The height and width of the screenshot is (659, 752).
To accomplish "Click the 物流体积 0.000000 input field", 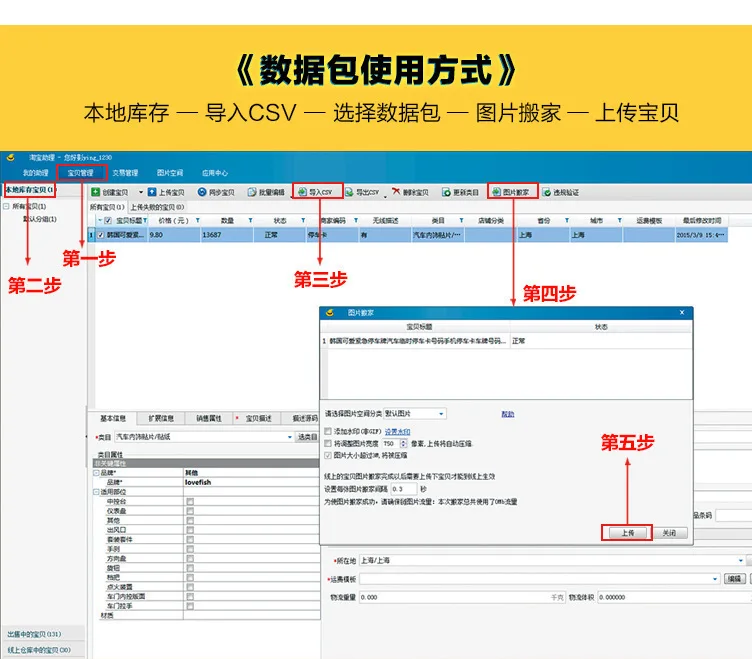I will pyautogui.click(x=674, y=597).
